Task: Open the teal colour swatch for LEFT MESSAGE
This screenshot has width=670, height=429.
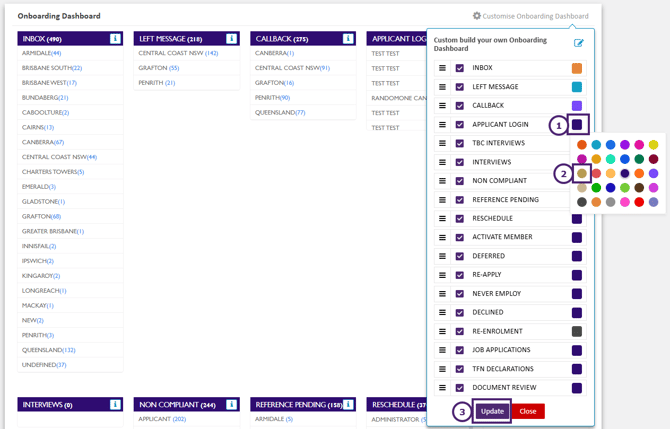Action: (577, 87)
